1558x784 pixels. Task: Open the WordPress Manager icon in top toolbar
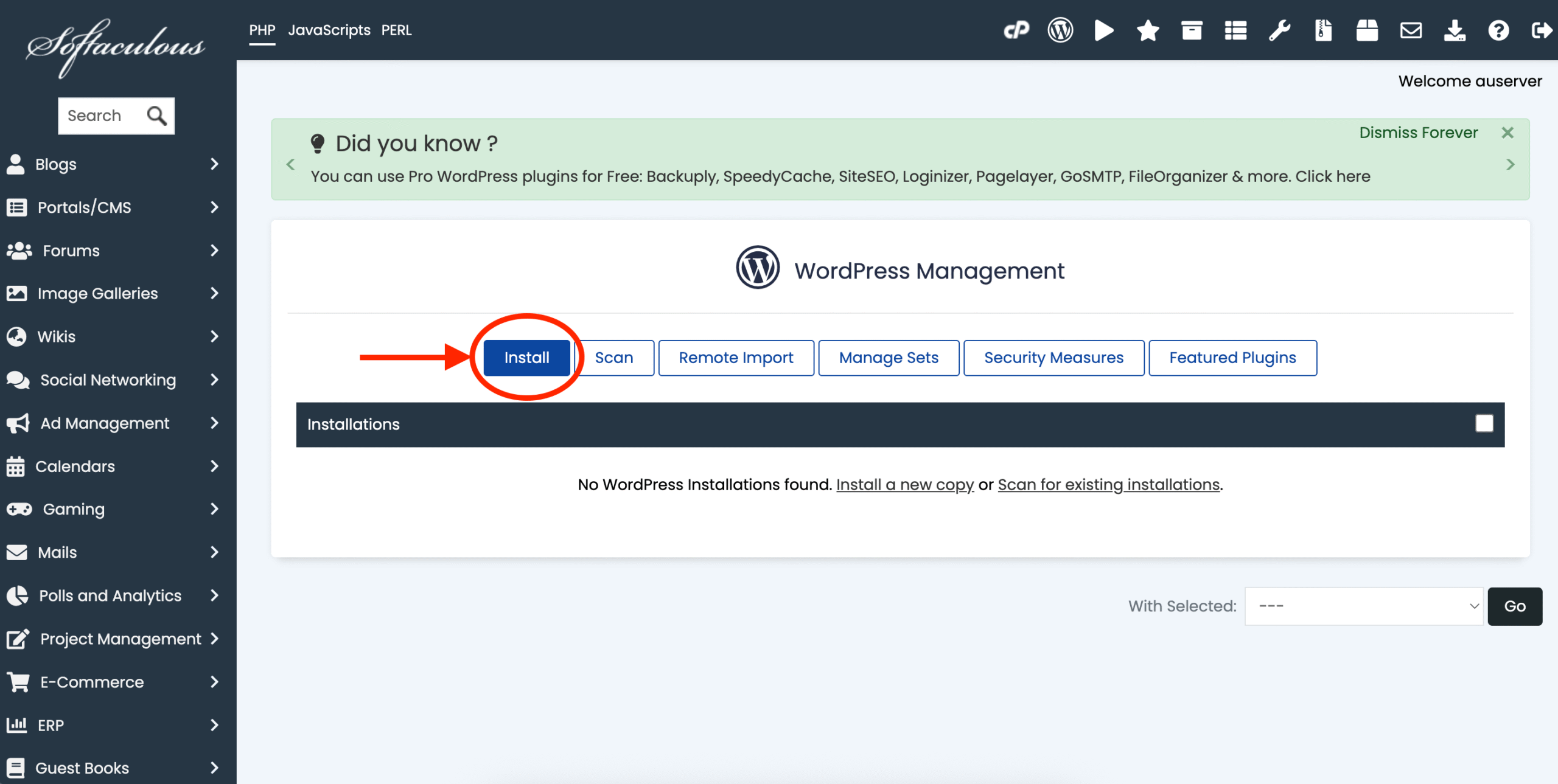1060,30
